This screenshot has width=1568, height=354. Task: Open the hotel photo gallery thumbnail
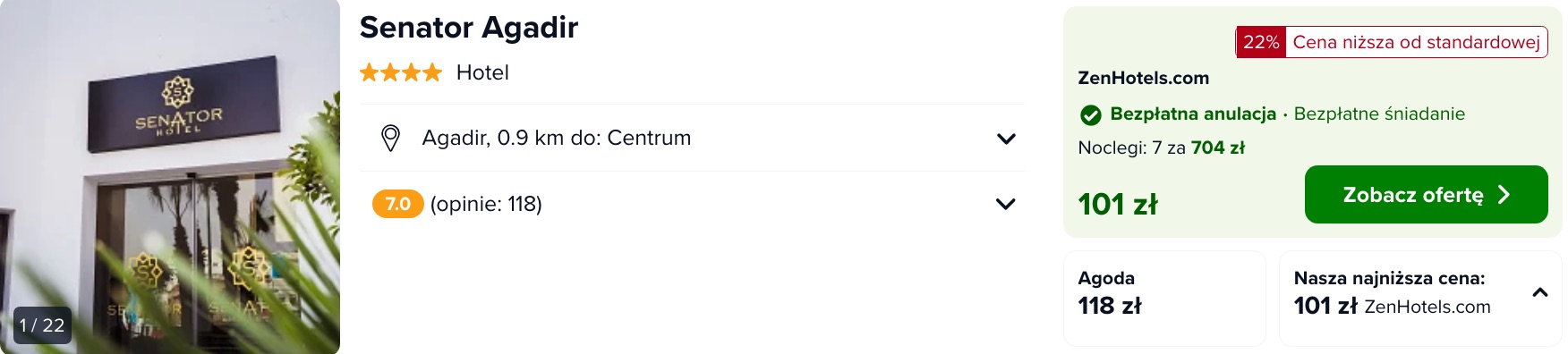[x=170, y=177]
